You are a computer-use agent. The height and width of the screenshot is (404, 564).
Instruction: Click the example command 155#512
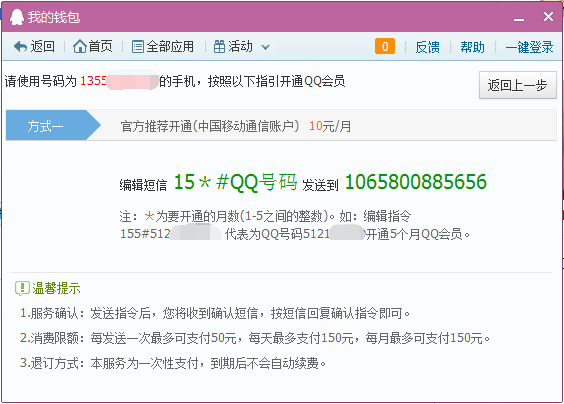145,234
